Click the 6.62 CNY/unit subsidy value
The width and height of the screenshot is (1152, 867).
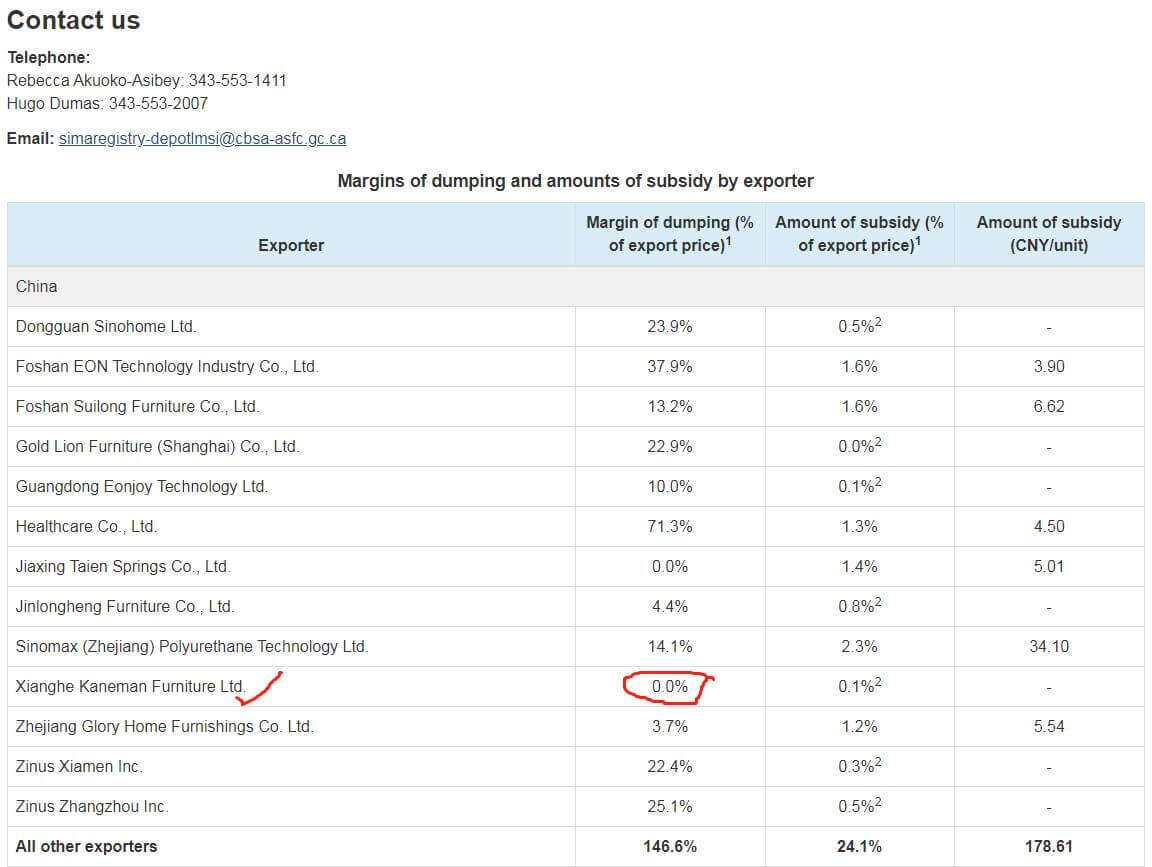point(1049,406)
